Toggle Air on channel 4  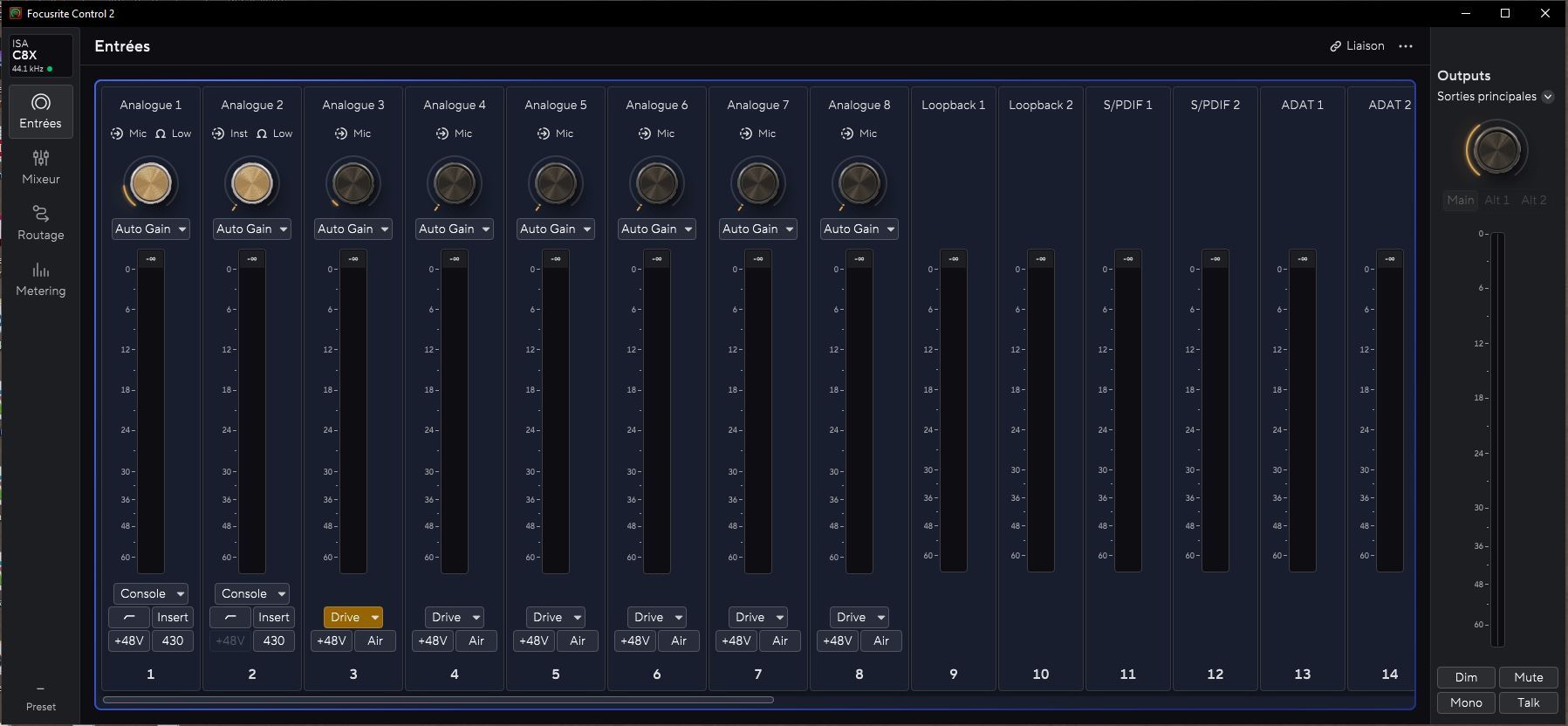click(476, 640)
